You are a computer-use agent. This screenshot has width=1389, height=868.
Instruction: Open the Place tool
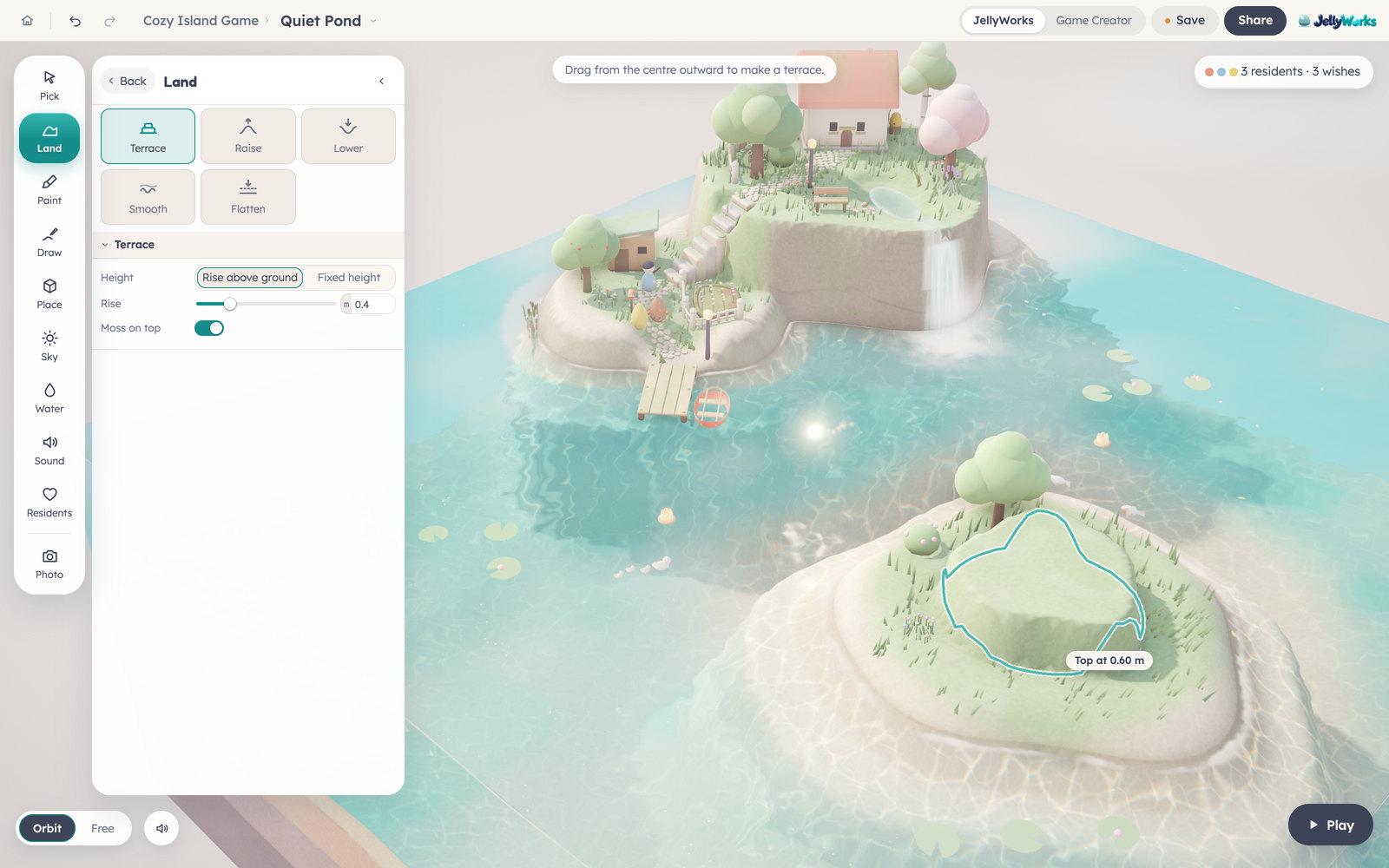[49, 294]
